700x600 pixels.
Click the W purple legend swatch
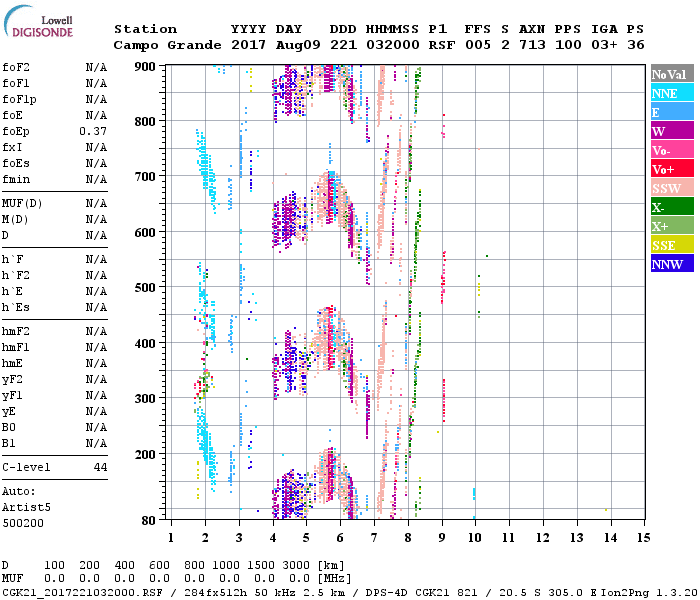(671, 131)
